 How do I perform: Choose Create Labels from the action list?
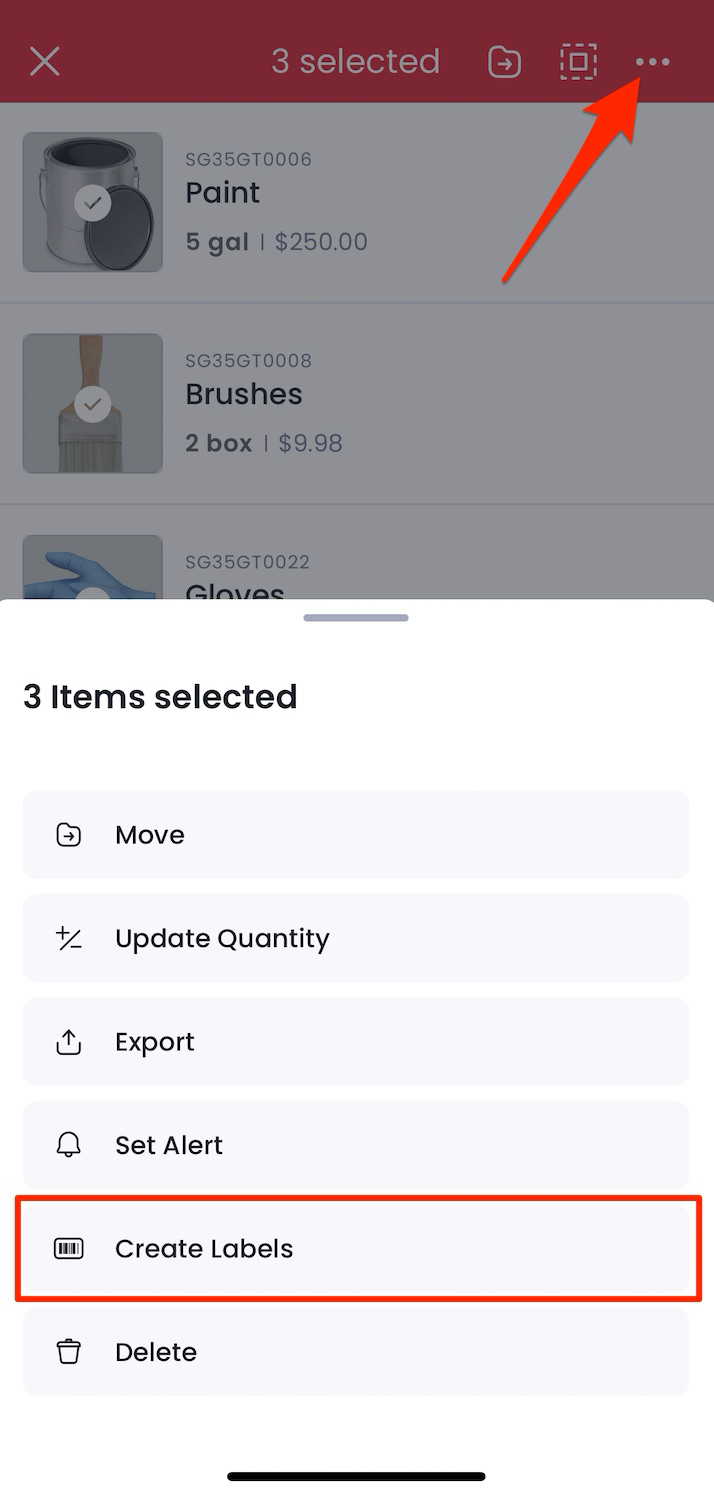(x=356, y=1249)
